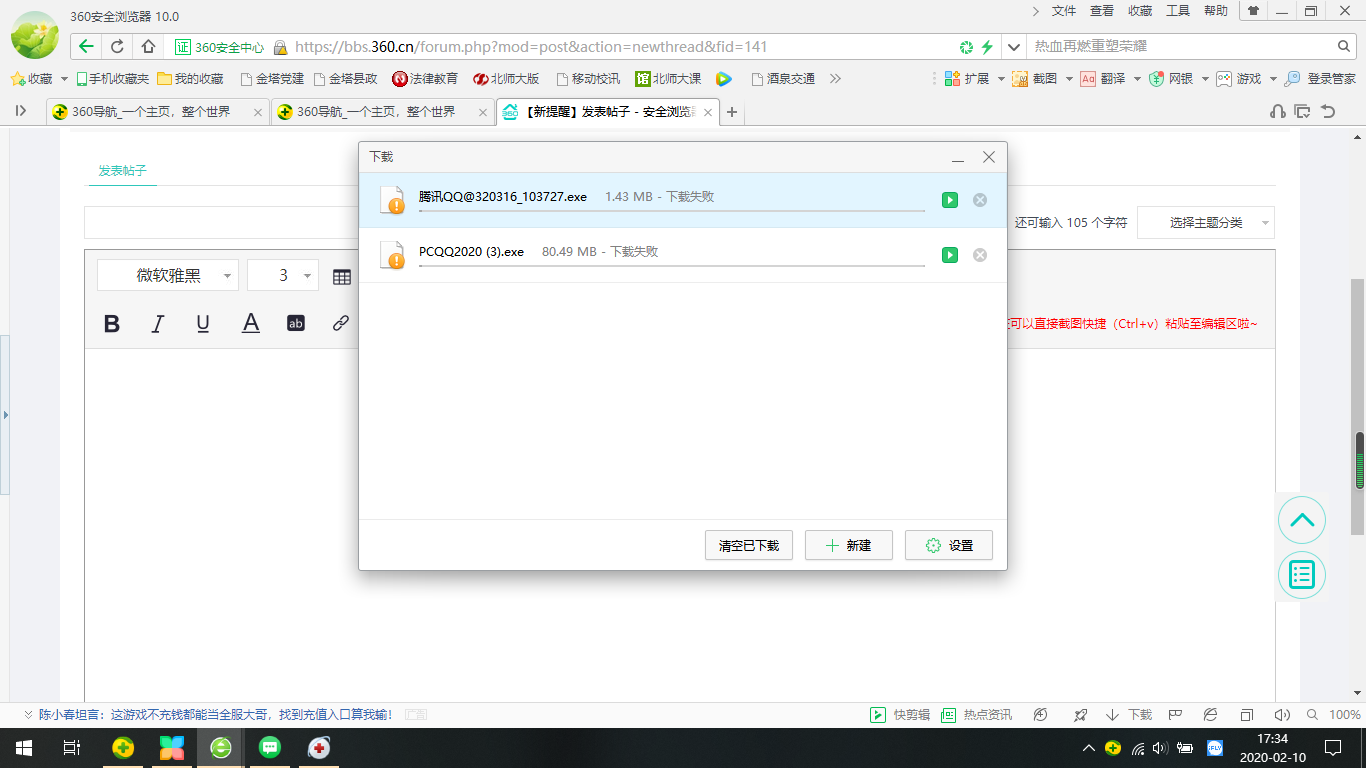This screenshot has height=768, width=1366.
Task: Expand the menu chevron left of 文件
Action: [x=1036, y=11]
